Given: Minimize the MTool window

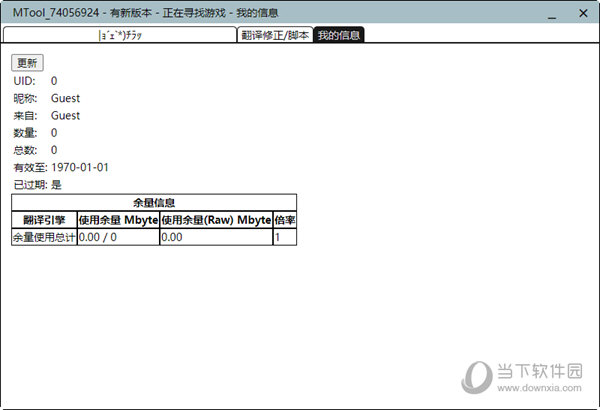Looking at the screenshot, I should click(552, 14).
